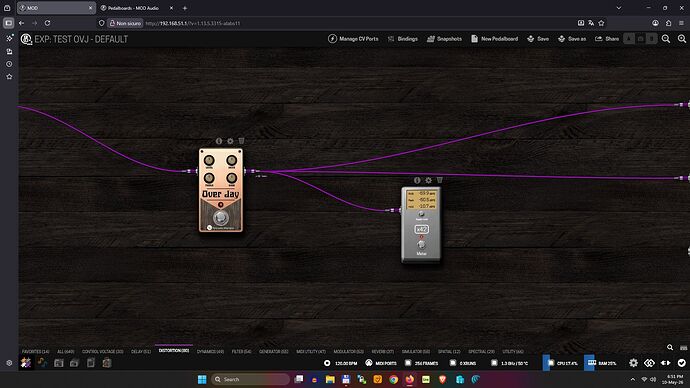
Task: Click the Windows taskbar Search box
Action: tap(251, 379)
